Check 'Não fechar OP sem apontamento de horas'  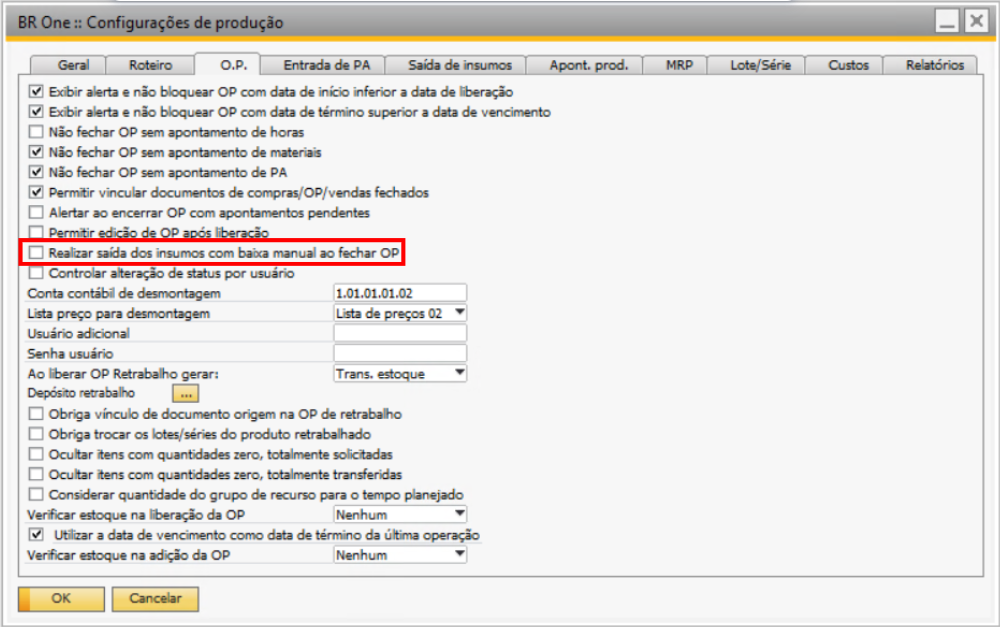(37, 132)
